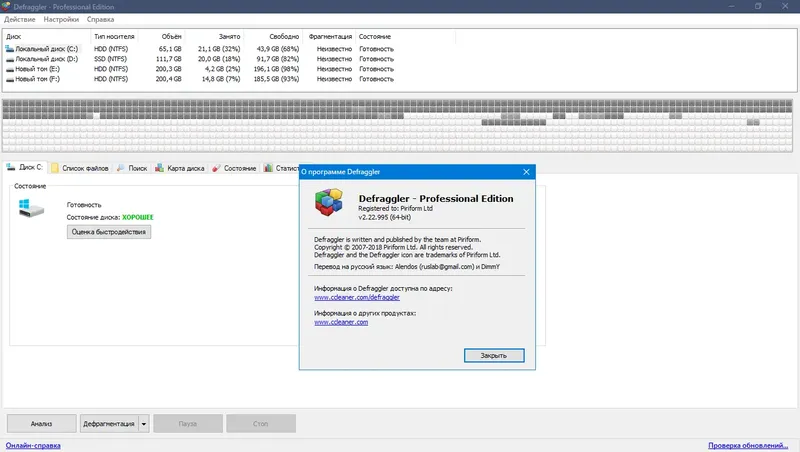Open the Действие menu

click(19, 19)
